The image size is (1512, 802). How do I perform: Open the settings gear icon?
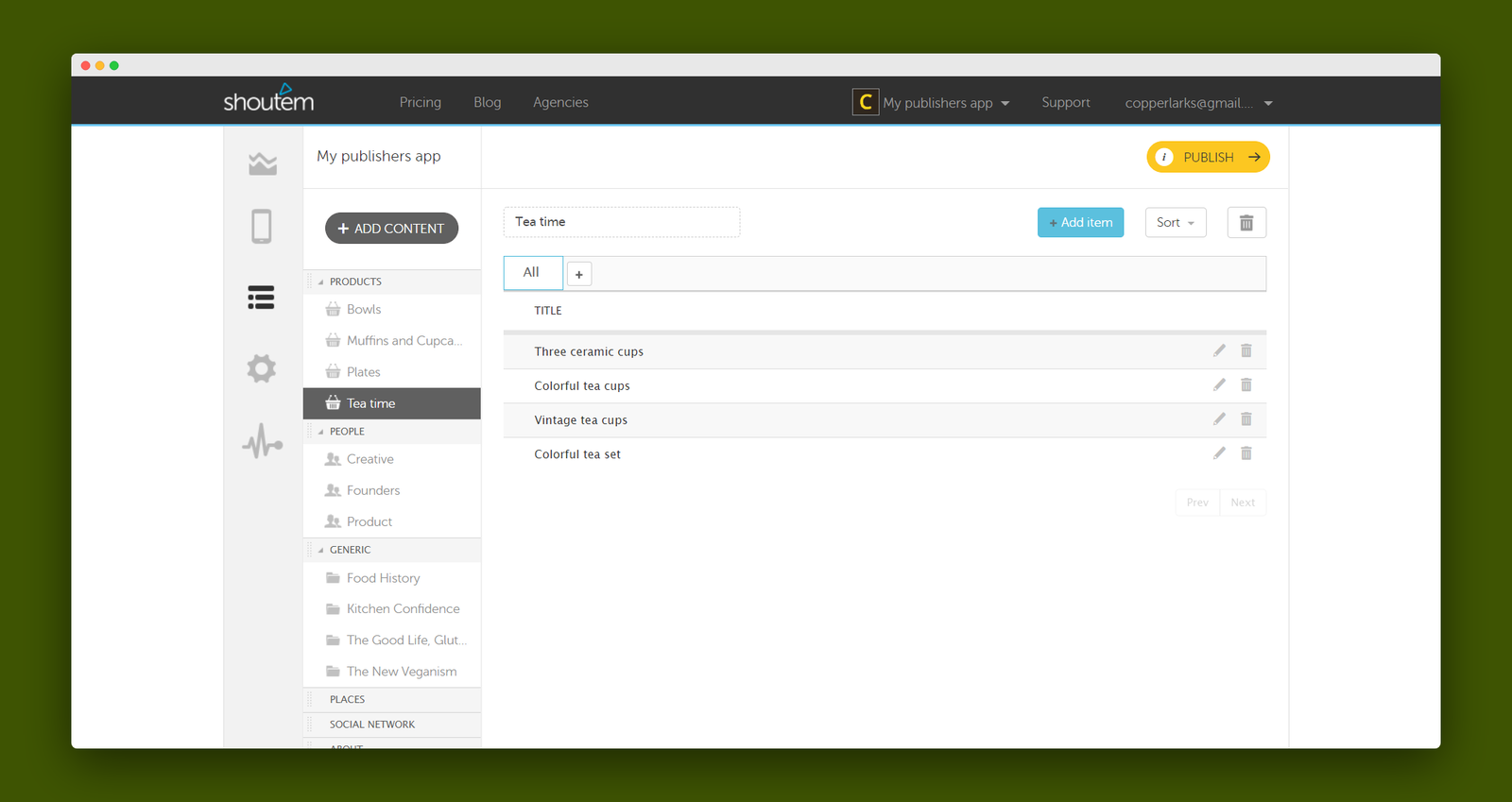click(x=262, y=368)
